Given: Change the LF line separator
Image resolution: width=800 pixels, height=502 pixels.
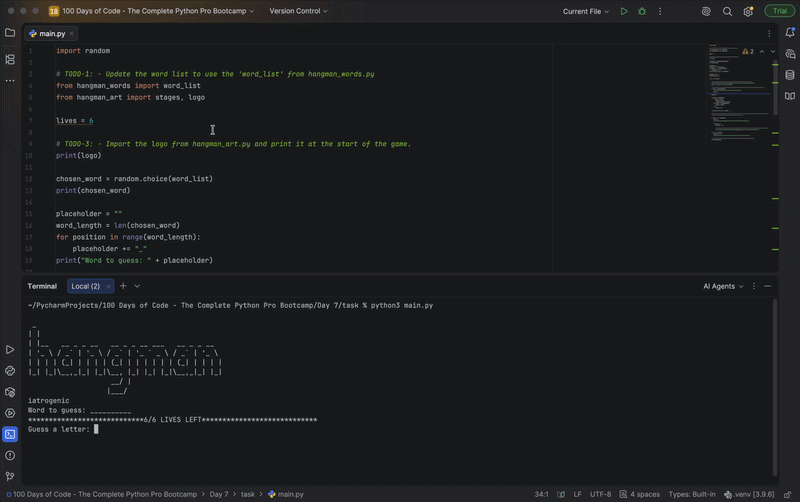Looking at the screenshot, I should [x=577, y=494].
